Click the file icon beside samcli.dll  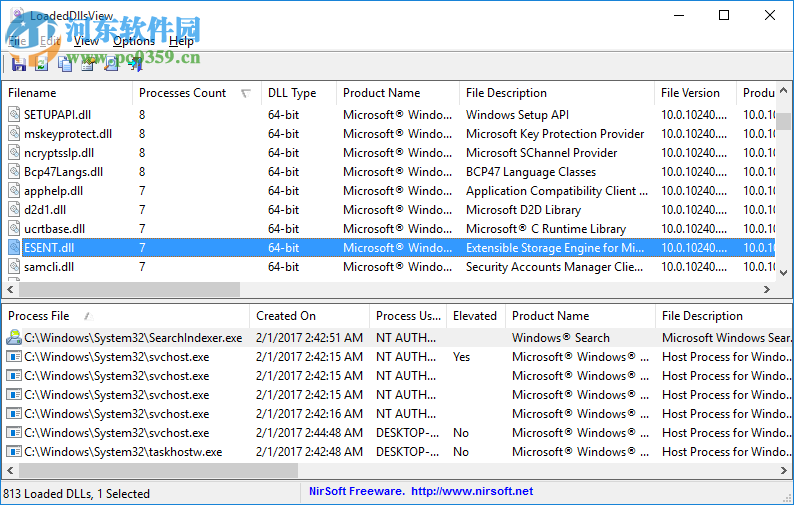coord(14,266)
